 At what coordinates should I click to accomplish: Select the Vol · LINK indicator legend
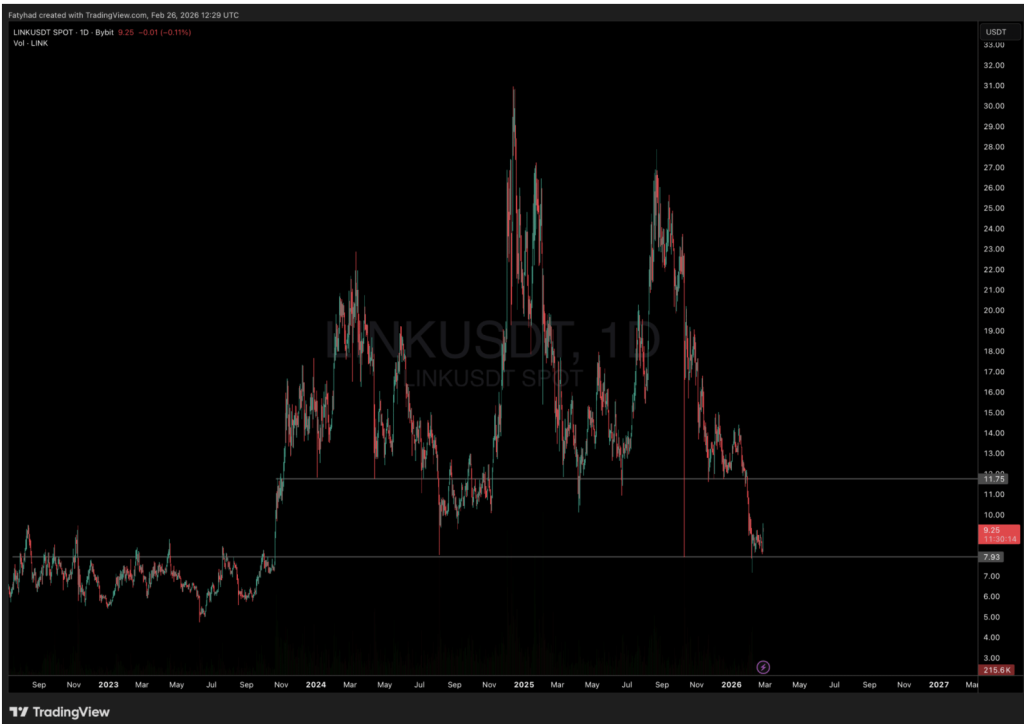(x=28, y=43)
